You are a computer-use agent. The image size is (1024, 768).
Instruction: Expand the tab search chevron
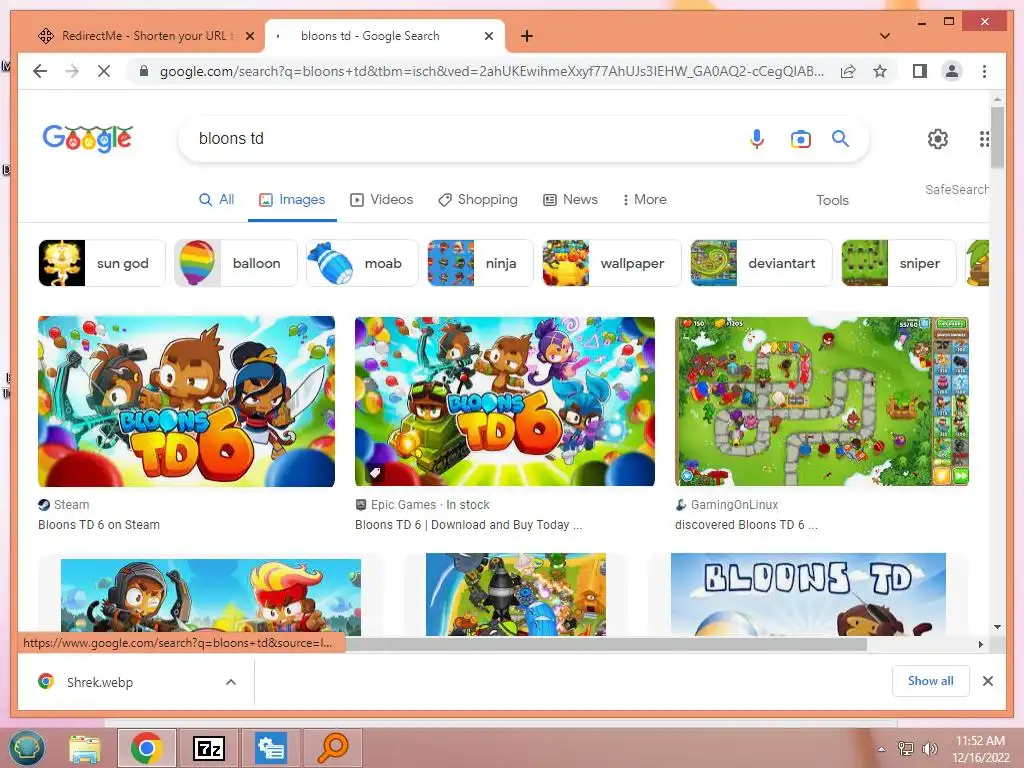pyautogui.click(x=885, y=36)
